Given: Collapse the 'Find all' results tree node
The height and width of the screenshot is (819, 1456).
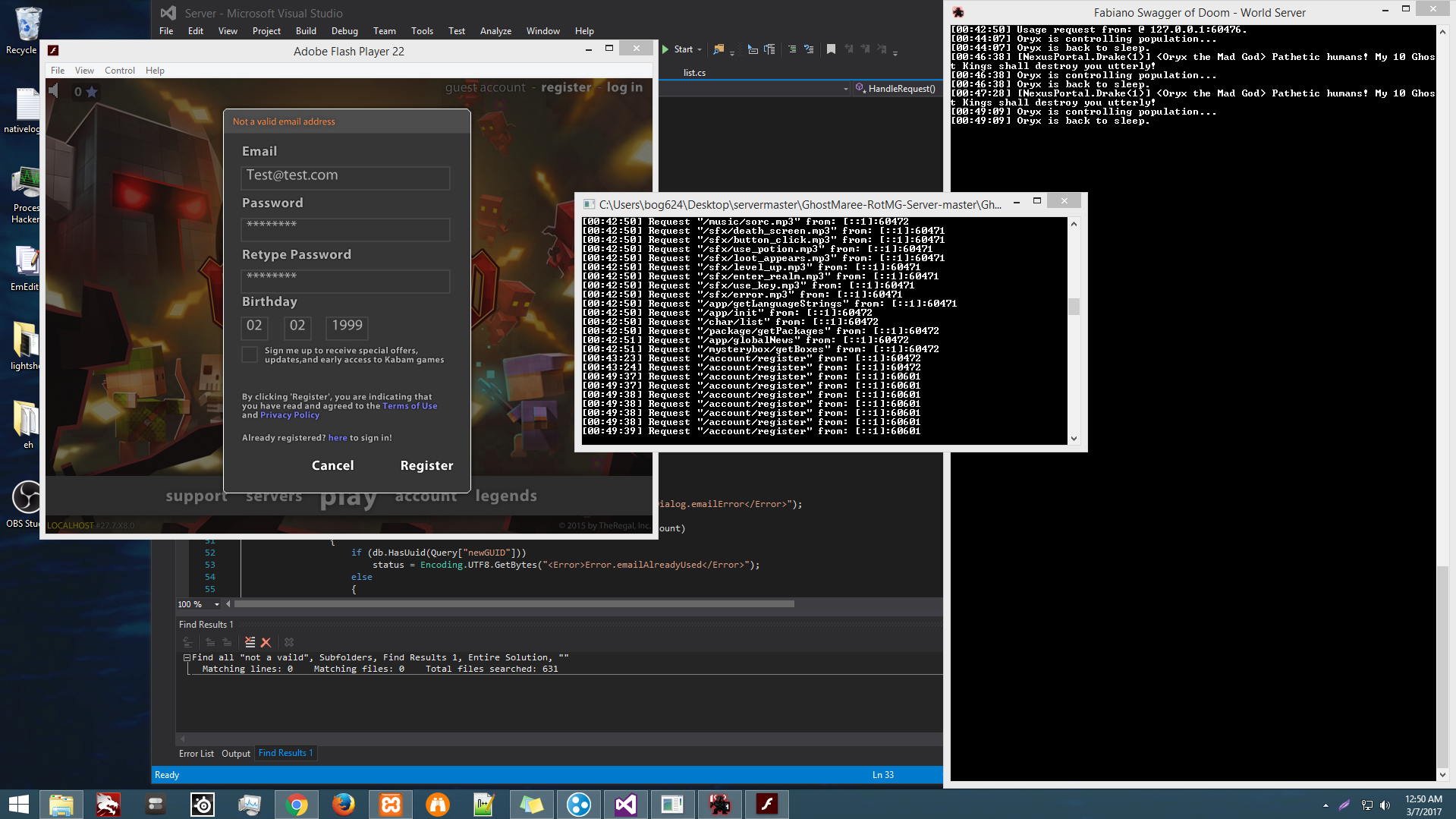Looking at the screenshot, I should pyautogui.click(x=187, y=657).
